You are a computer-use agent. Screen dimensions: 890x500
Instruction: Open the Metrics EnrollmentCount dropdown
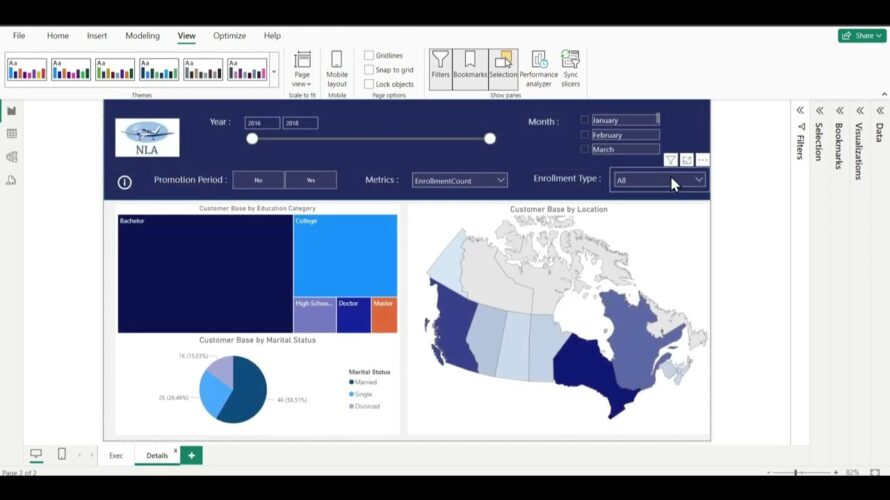[459, 180]
